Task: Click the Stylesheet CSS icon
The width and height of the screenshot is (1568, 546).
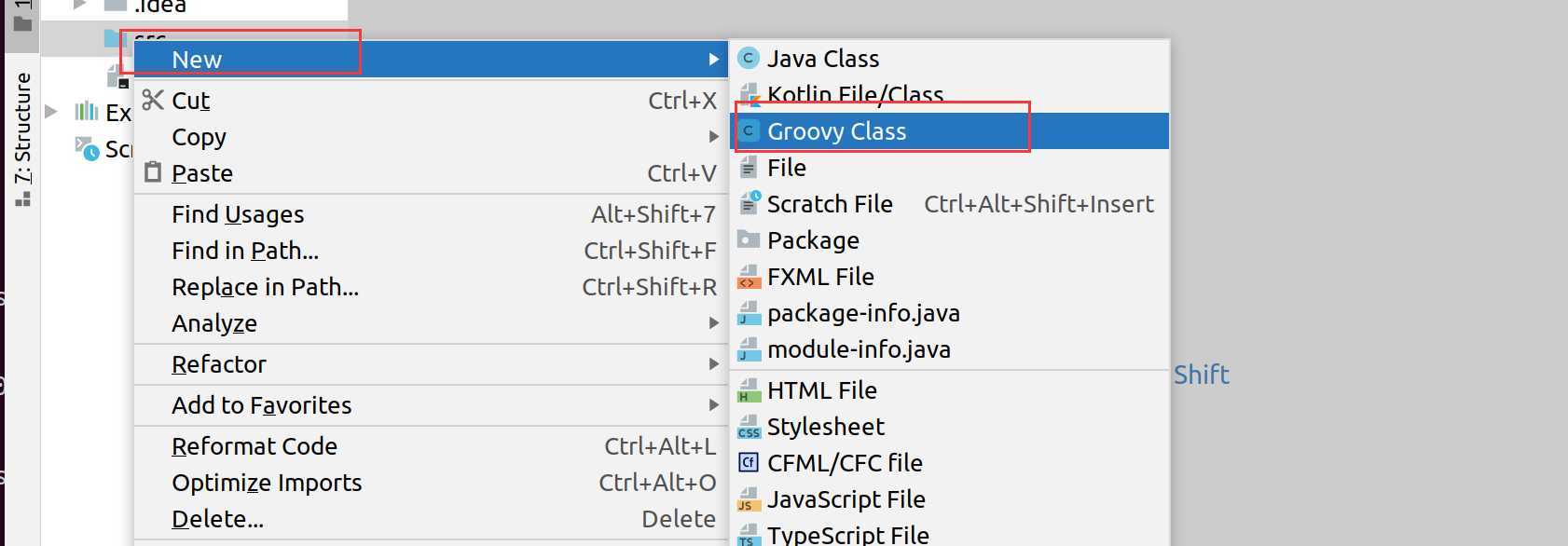Action: click(749, 428)
